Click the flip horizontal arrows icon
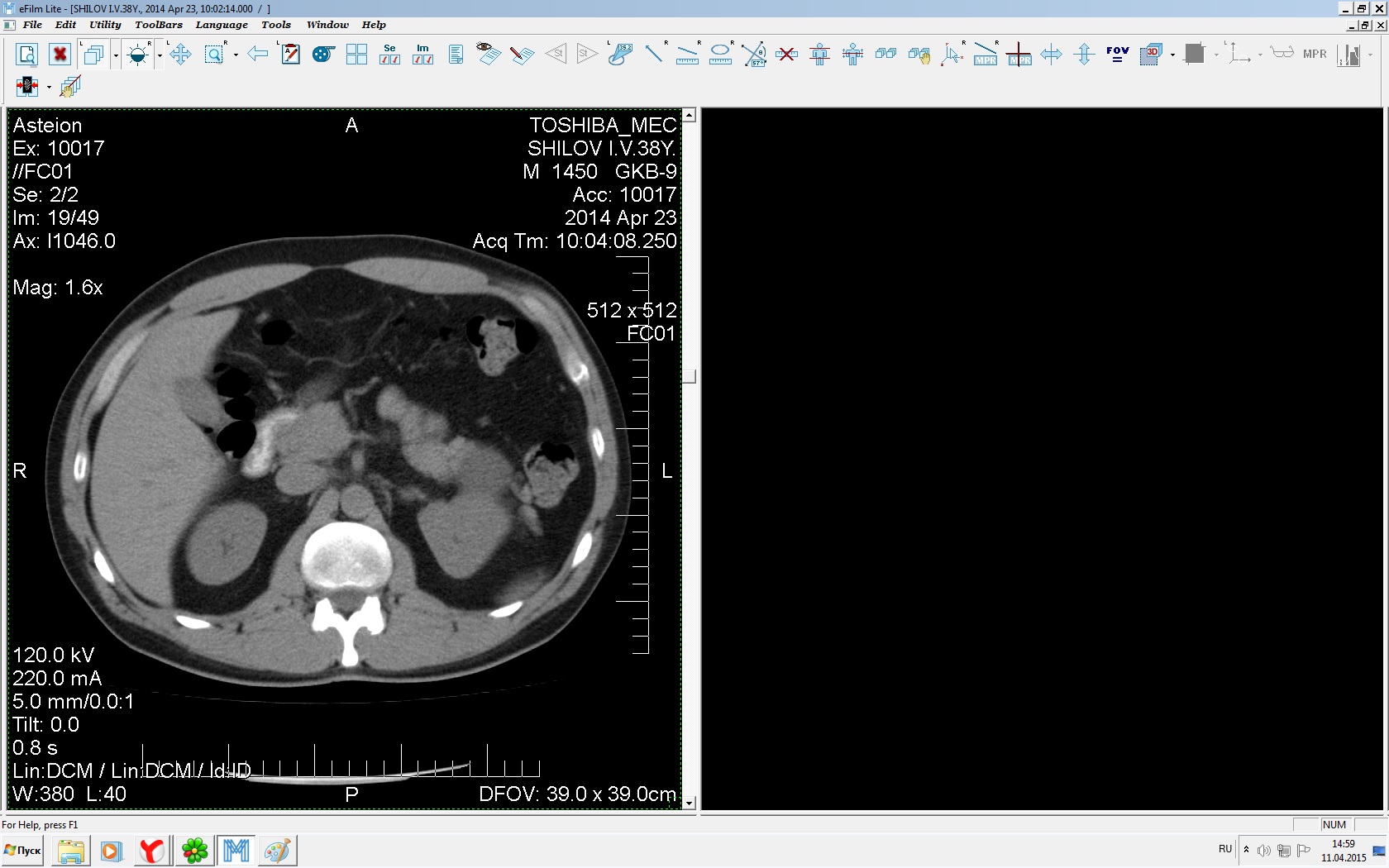Viewport: 1389px width, 868px height. coord(1051,55)
